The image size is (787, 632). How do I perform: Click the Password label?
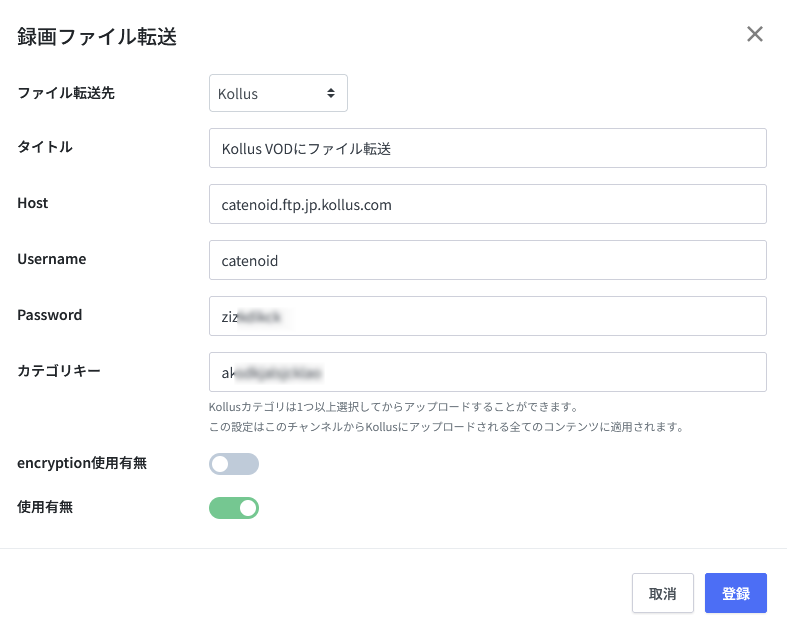(x=50, y=315)
